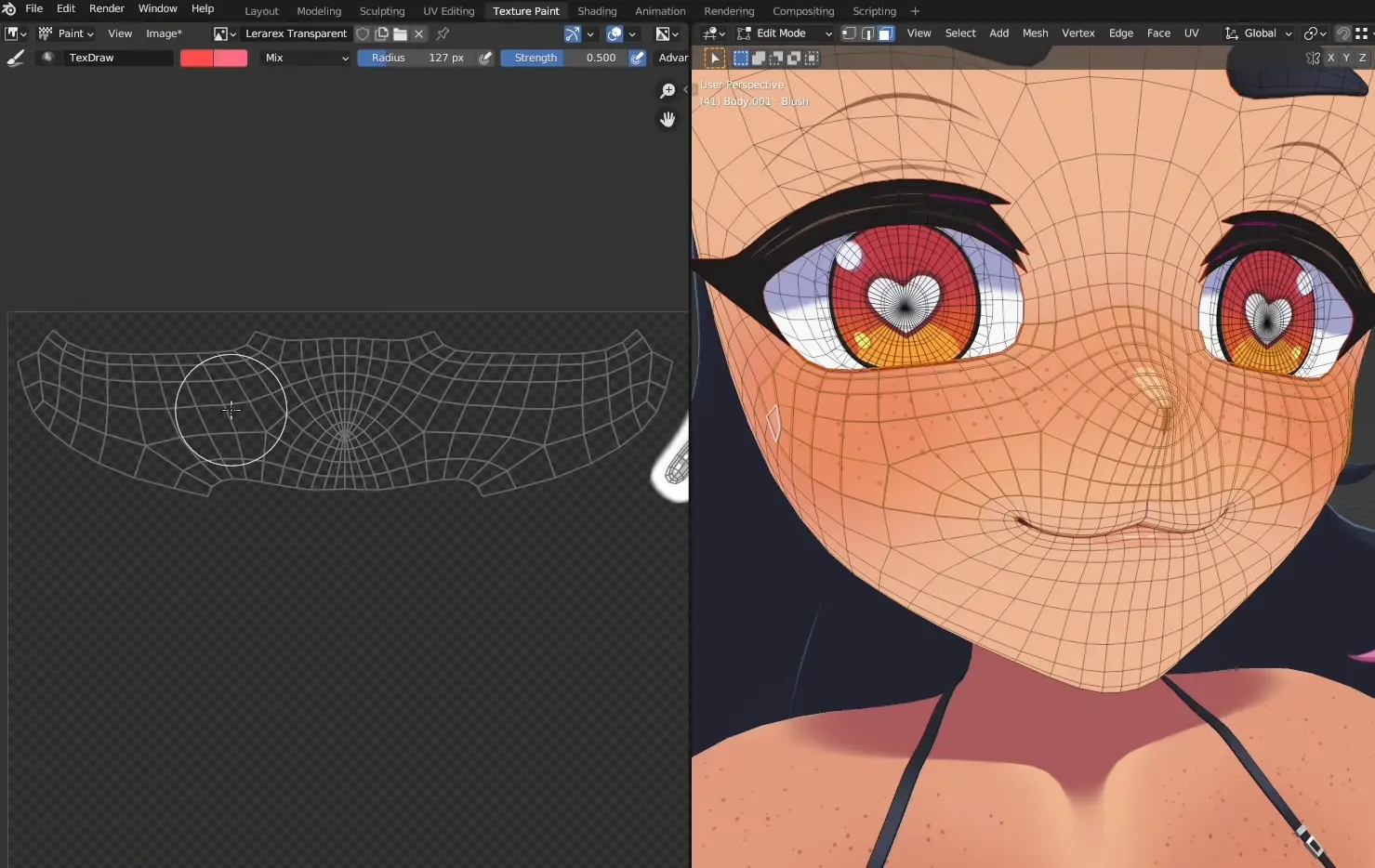Expand the Edit Mode dropdown
Screen dimensions: 1375x868
(x=784, y=33)
